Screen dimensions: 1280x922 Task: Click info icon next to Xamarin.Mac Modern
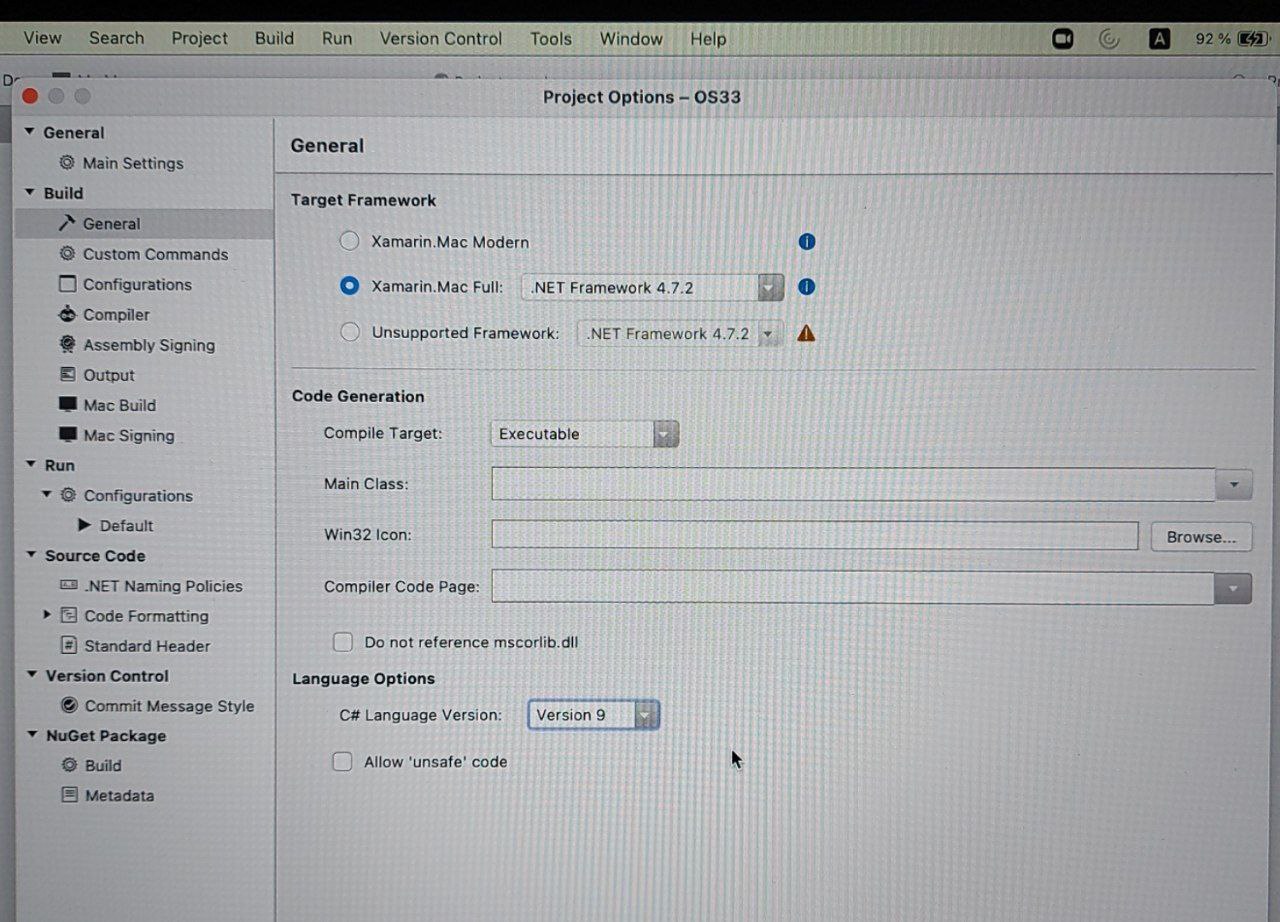point(807,241)
